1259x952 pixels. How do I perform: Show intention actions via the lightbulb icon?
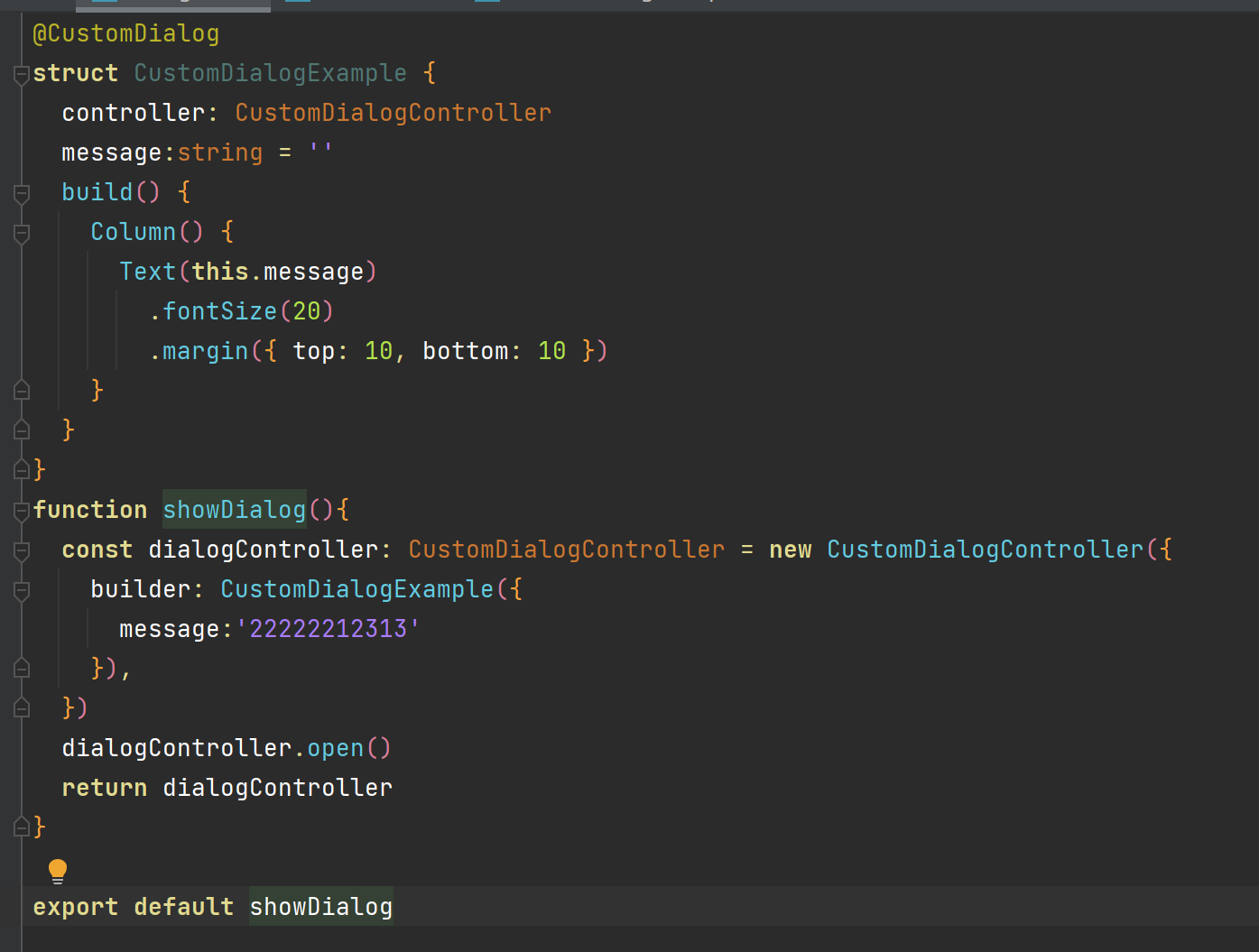[x=58, y=871]
